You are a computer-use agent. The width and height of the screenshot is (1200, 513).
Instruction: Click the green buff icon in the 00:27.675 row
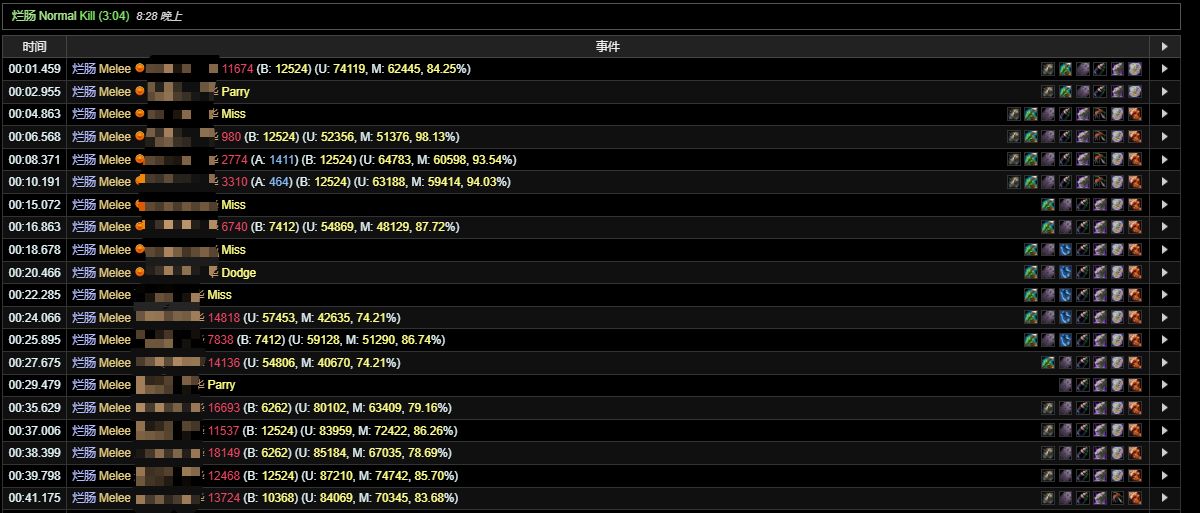pyautogui.click(x=1048, y=363)
